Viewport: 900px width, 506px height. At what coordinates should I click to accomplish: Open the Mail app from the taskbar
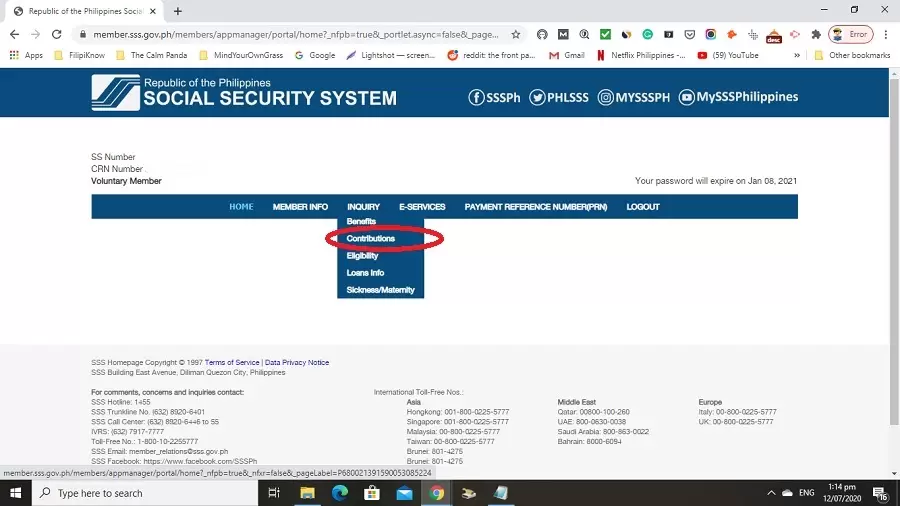[x=404, y=493]
